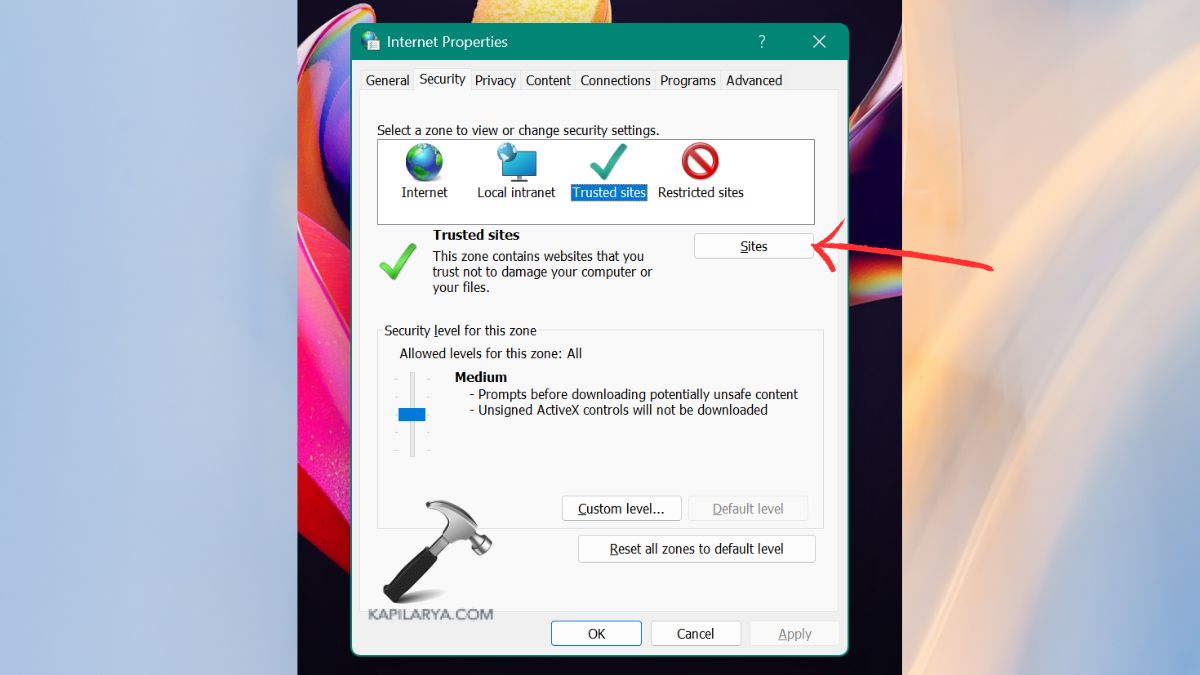Confirm changes with the OK button

pos(596,633)
